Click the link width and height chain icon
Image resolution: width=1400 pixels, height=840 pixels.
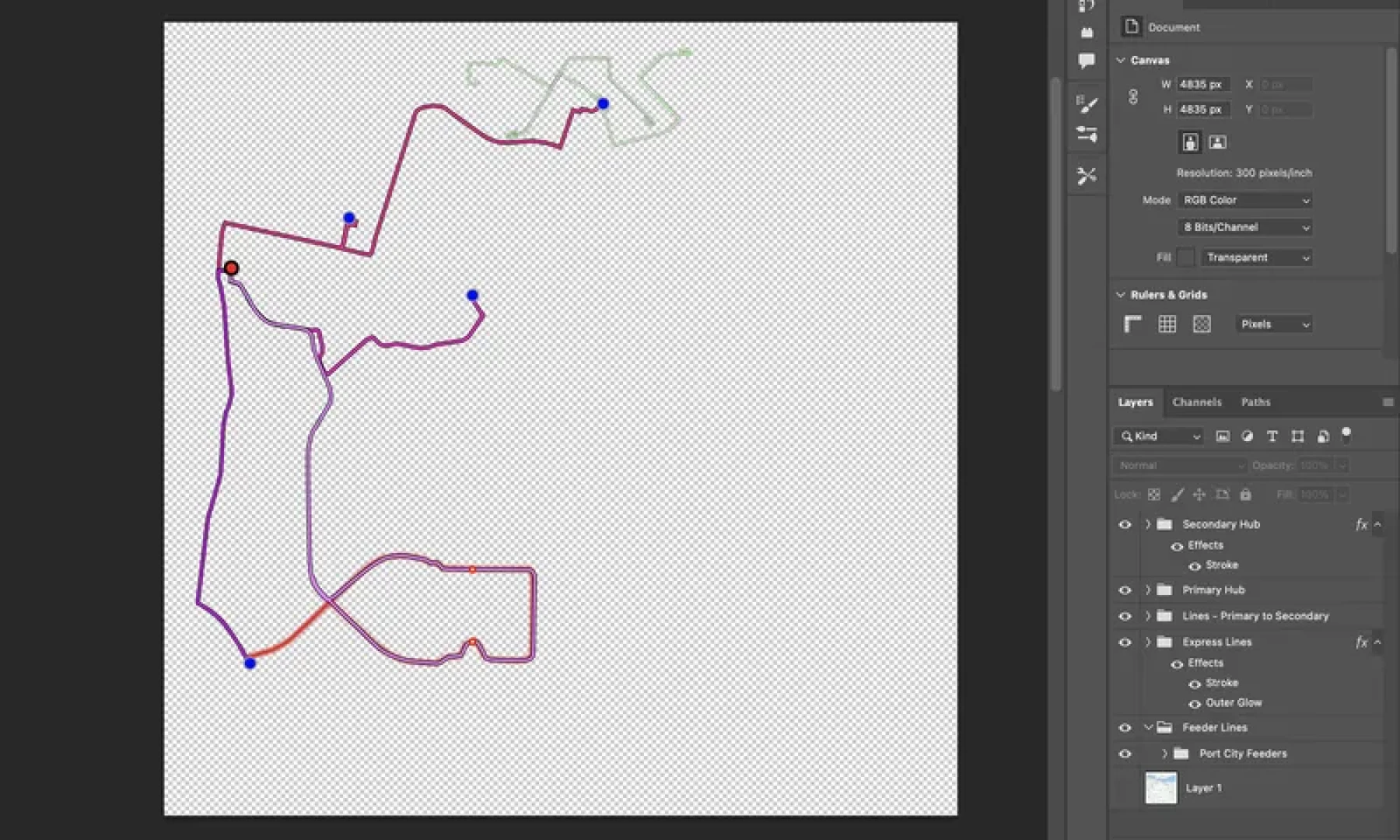click(1133, 96)
